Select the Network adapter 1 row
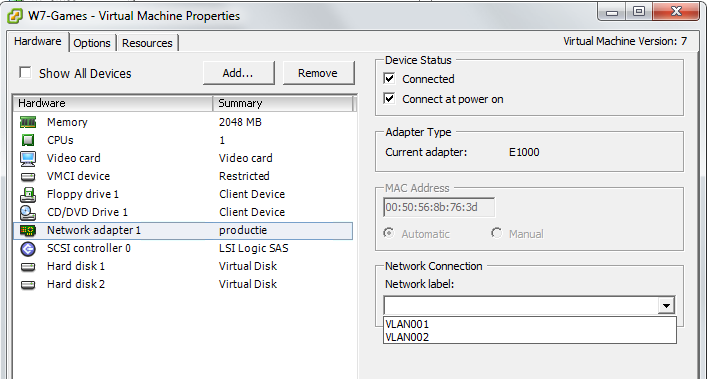This screenshot has height=379, width=707. point(183,231)
